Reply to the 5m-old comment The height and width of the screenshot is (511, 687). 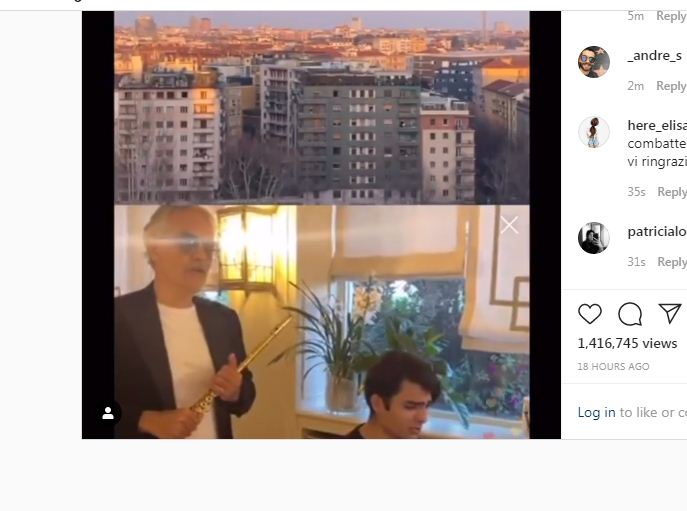[671, 16]
